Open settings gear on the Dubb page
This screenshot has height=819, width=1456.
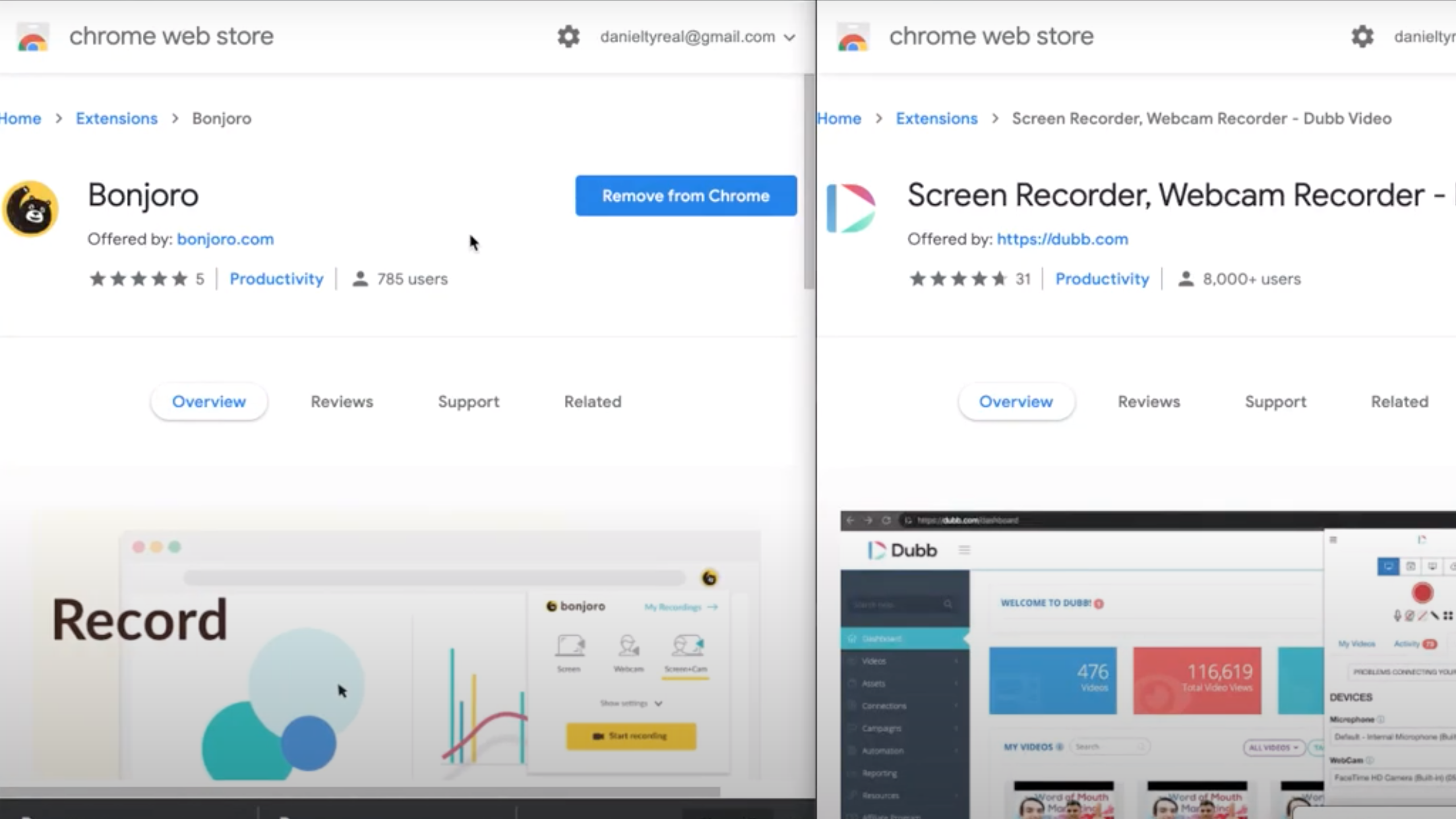[1362, 37]
